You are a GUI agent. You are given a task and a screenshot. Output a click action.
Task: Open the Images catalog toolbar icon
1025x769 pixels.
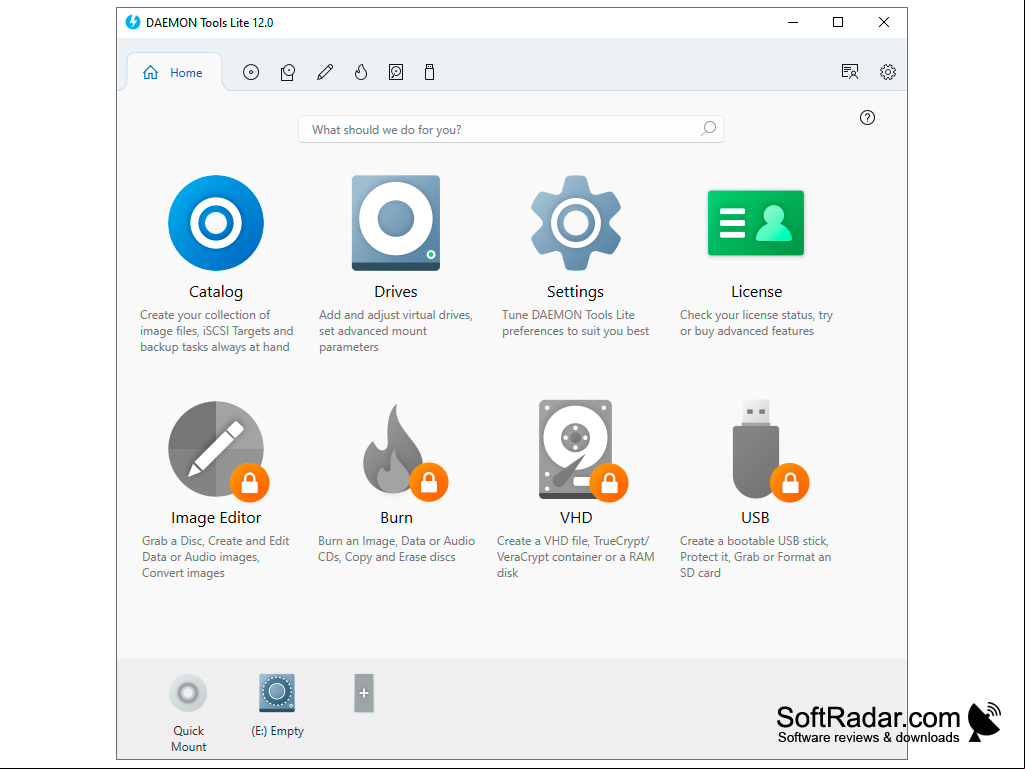point(251,73)
